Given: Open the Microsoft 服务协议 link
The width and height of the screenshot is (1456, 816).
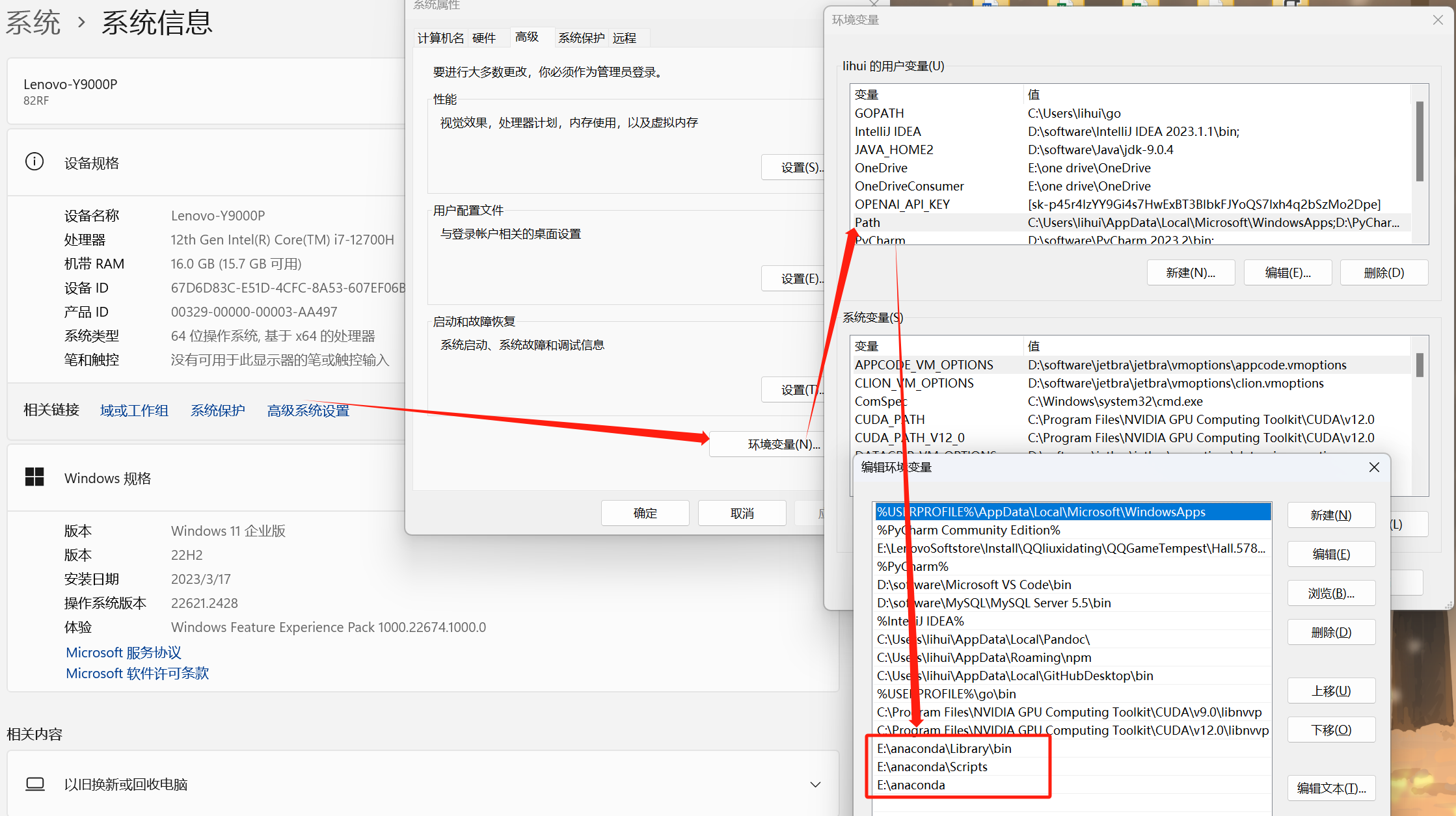Looking at the screenshot, I should click(124, 652).
